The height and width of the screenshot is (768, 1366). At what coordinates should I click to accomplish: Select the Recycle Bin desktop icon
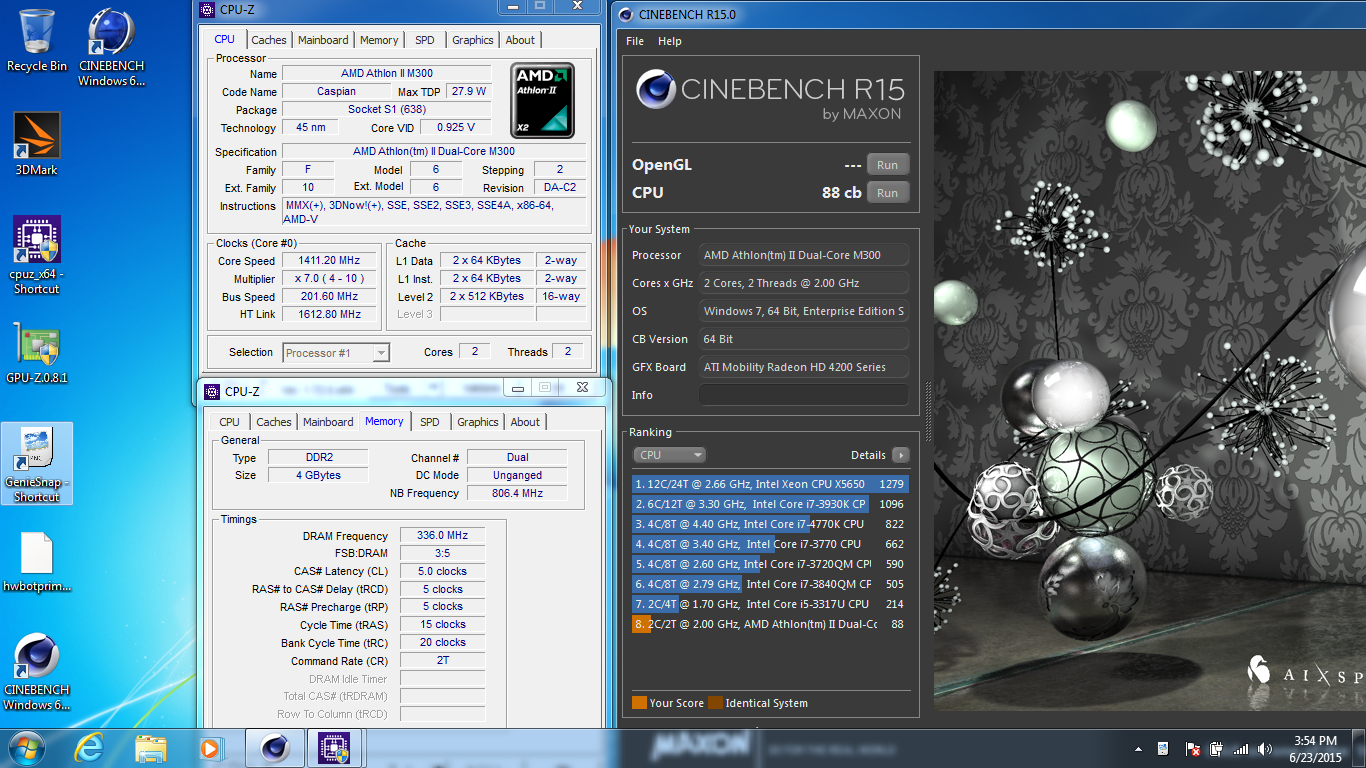click(x=37, y=40)
